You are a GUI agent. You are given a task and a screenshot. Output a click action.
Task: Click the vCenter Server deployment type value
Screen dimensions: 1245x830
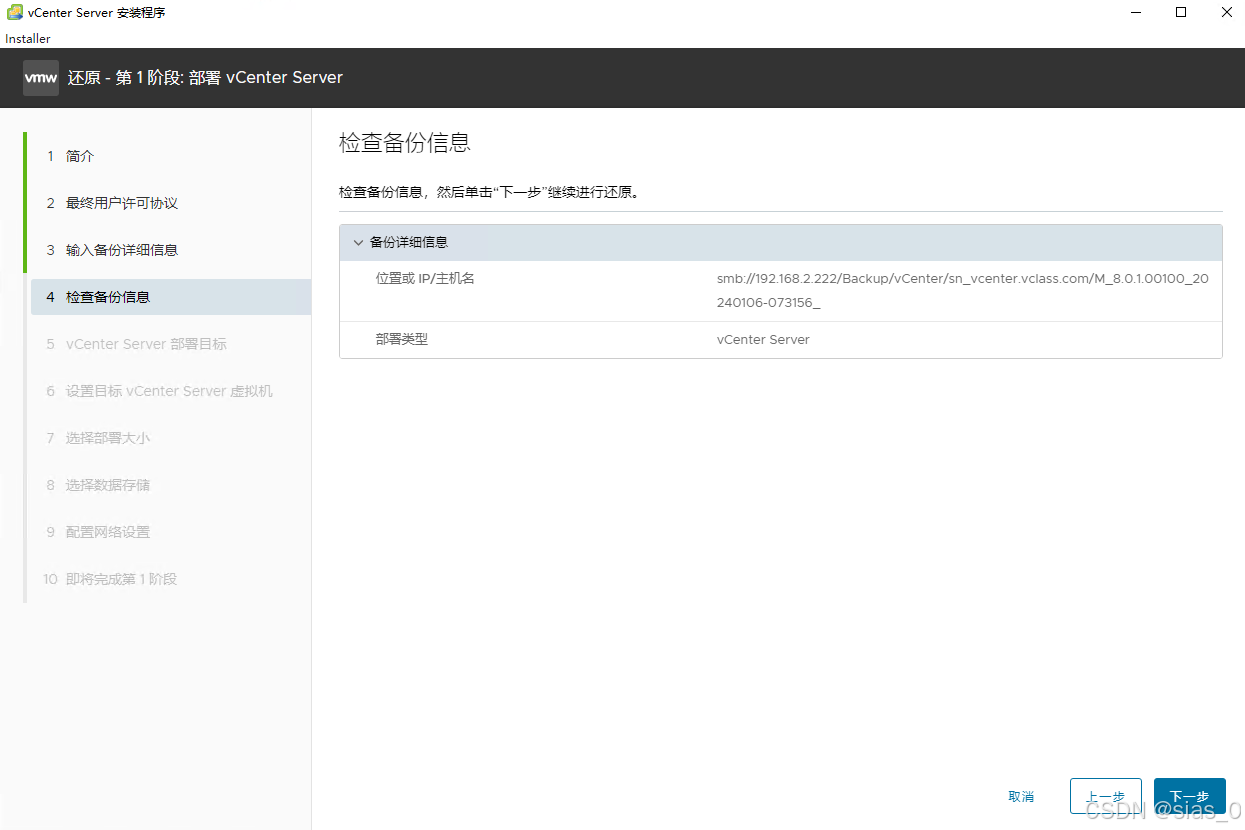coord(763,340)
